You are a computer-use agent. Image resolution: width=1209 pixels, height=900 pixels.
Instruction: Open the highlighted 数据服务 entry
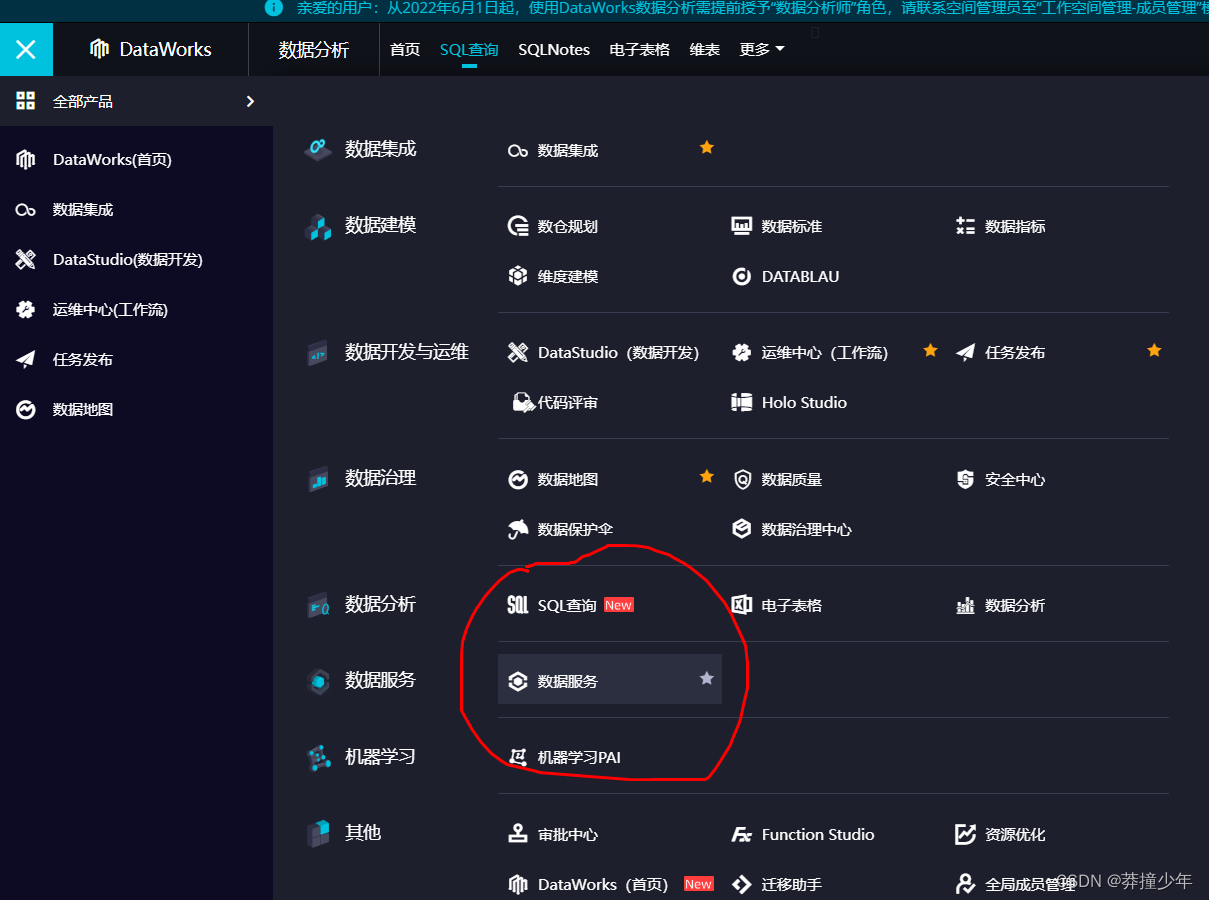609,680
